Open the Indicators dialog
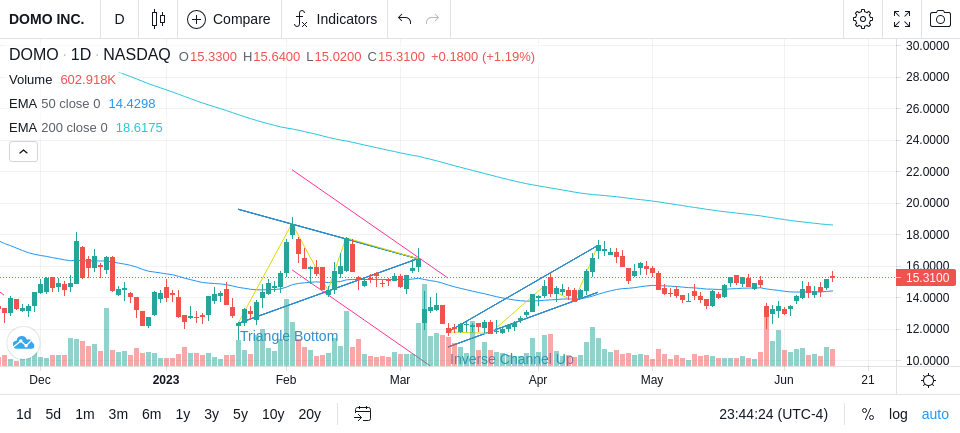The image size is (960, 433). pos(335,19)
